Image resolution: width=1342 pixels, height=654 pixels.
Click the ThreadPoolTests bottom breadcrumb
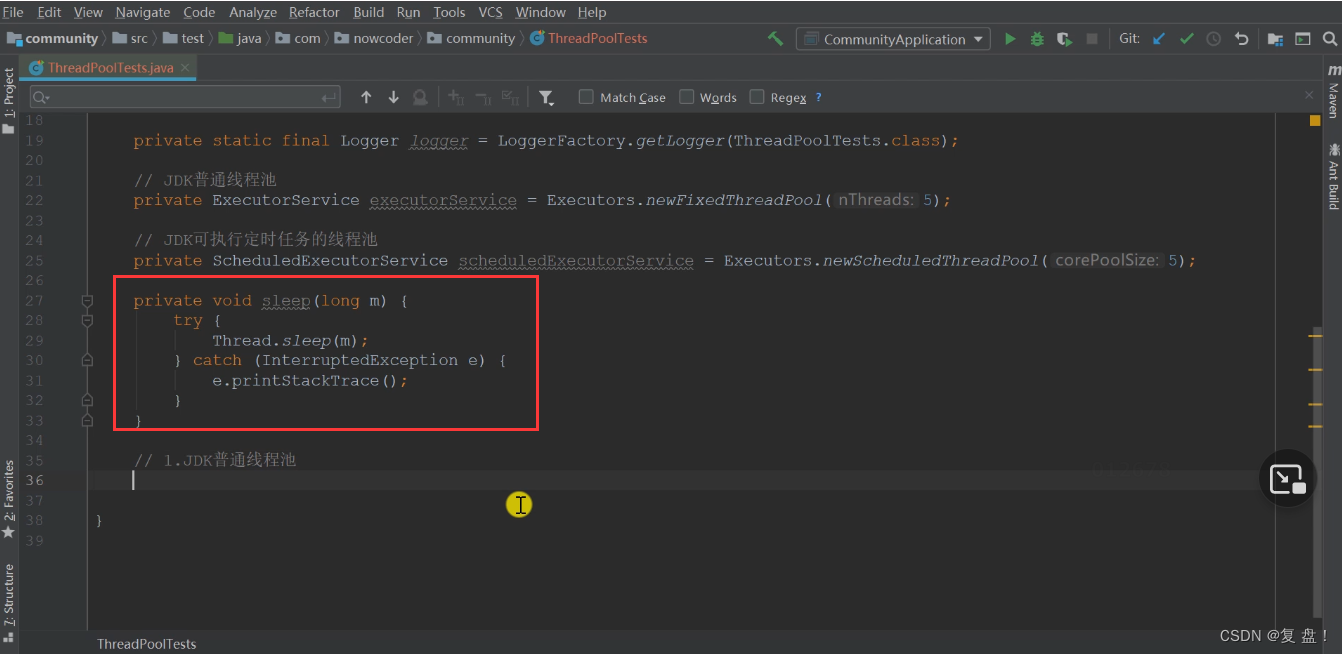click(x=146, y=644)
